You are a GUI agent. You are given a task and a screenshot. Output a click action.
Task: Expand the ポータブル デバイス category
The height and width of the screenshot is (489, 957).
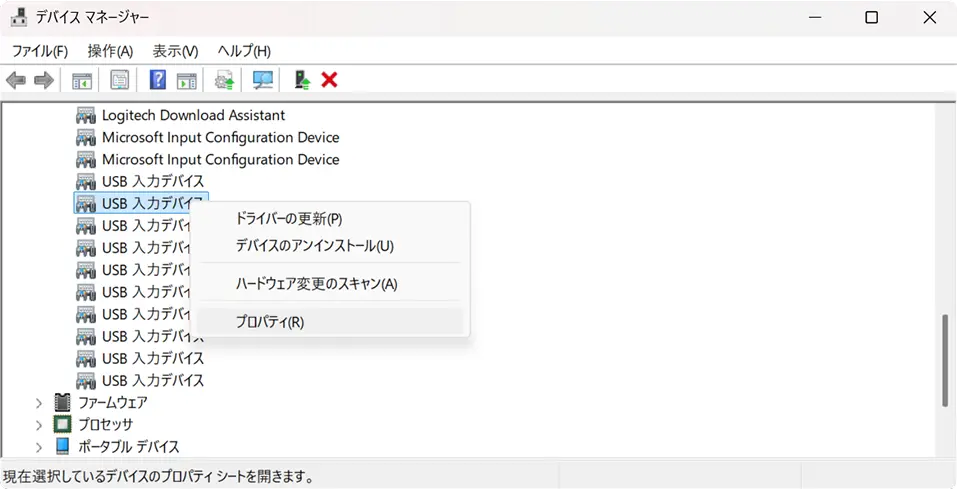pos(39,447)
